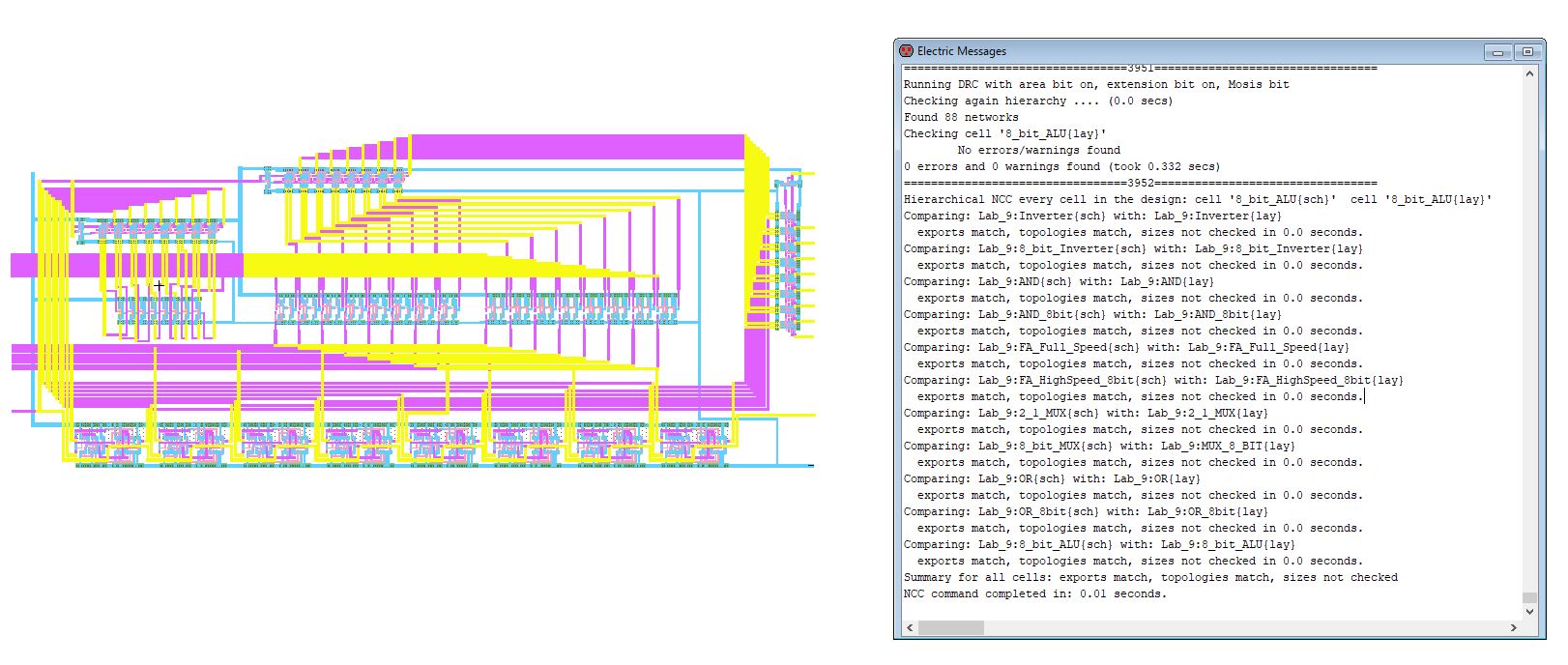Click the vertical scrollbar thumb in messages
Image resolution: width=1568 pixels, height=665 pixels.
(x=1528, y=597)
